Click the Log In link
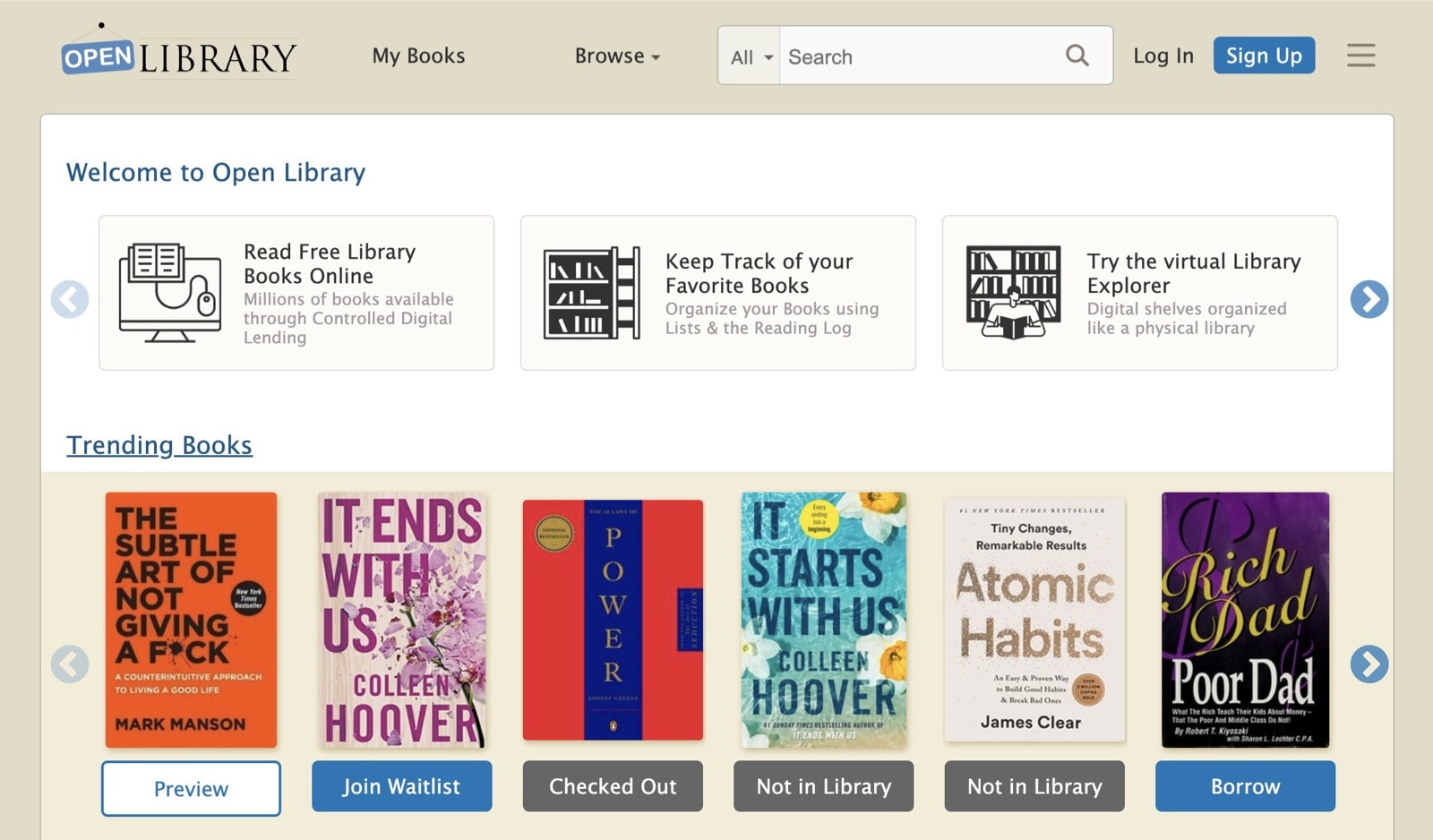Viewport: 1433px width, 840px height. [1163, 56]
